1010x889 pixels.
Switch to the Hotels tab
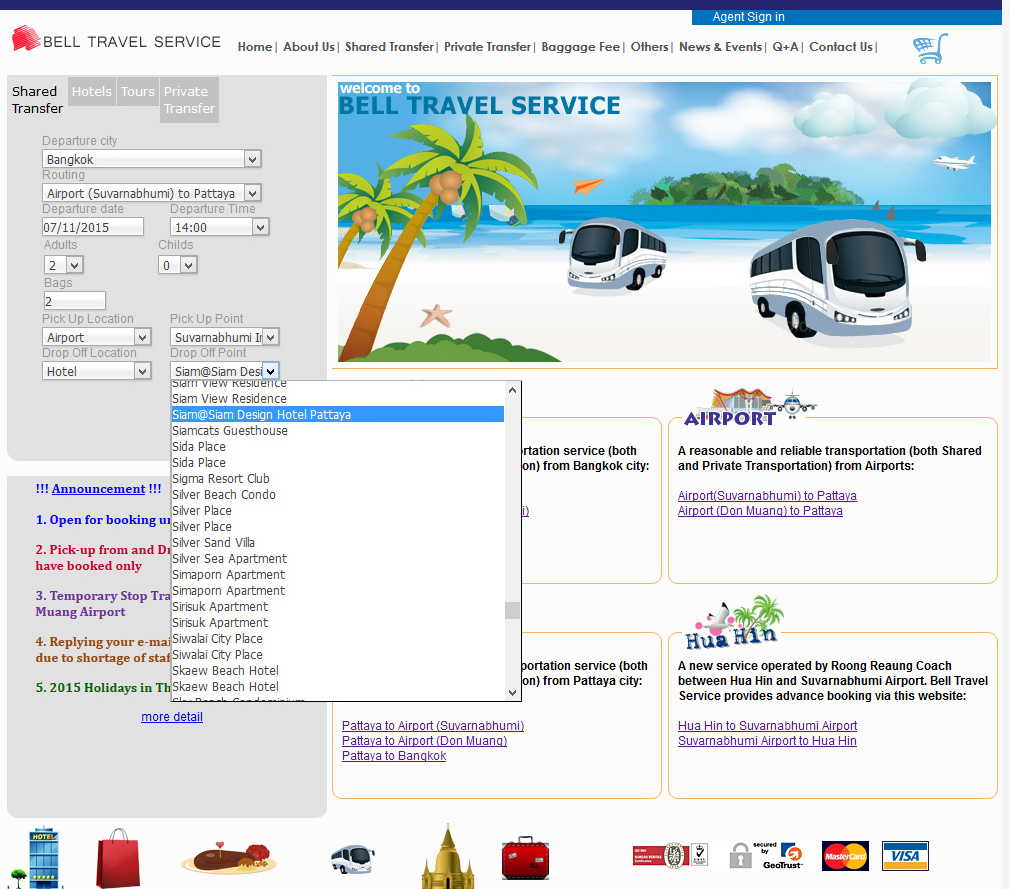point(91,91)
